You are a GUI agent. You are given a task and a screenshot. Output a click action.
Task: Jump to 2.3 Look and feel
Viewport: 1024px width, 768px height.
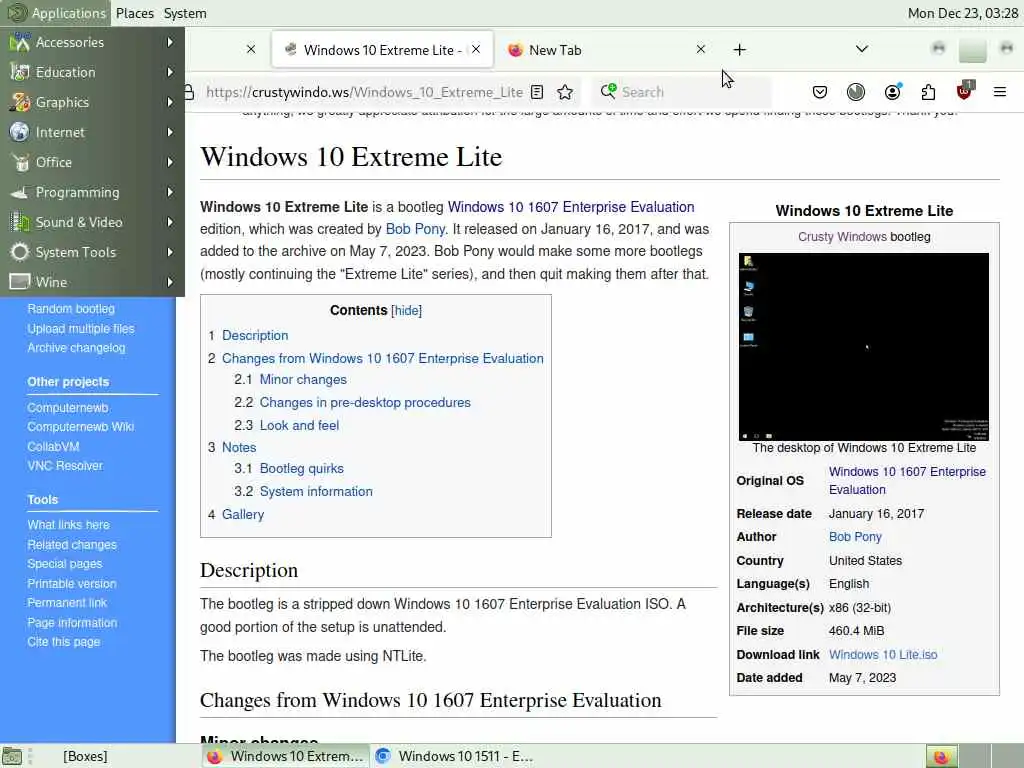(299, 425)
